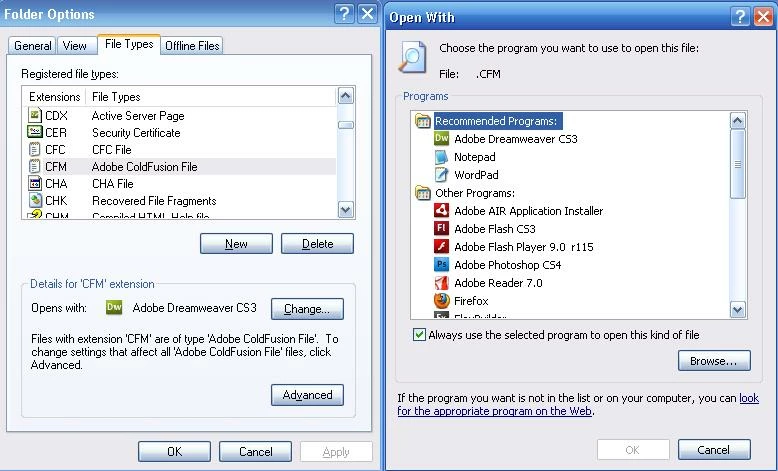Click down arrow of Registered file types scrollbar
Screen dimensions: 778x471
(x=345, y=209)
